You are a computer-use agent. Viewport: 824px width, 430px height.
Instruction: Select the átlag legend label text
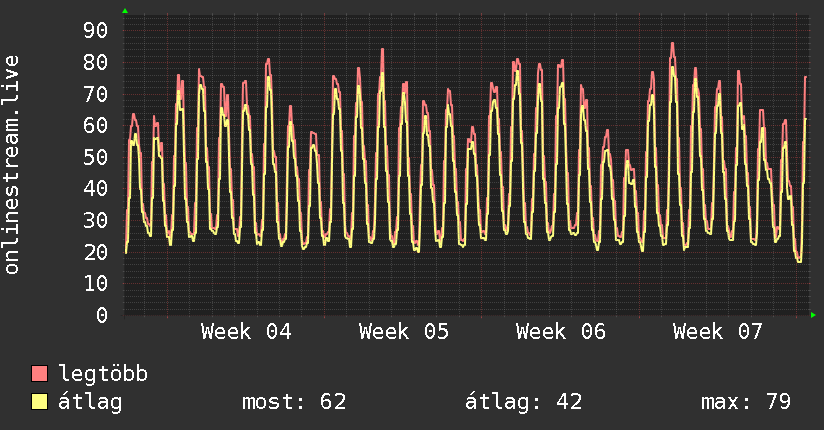[90, 402]
